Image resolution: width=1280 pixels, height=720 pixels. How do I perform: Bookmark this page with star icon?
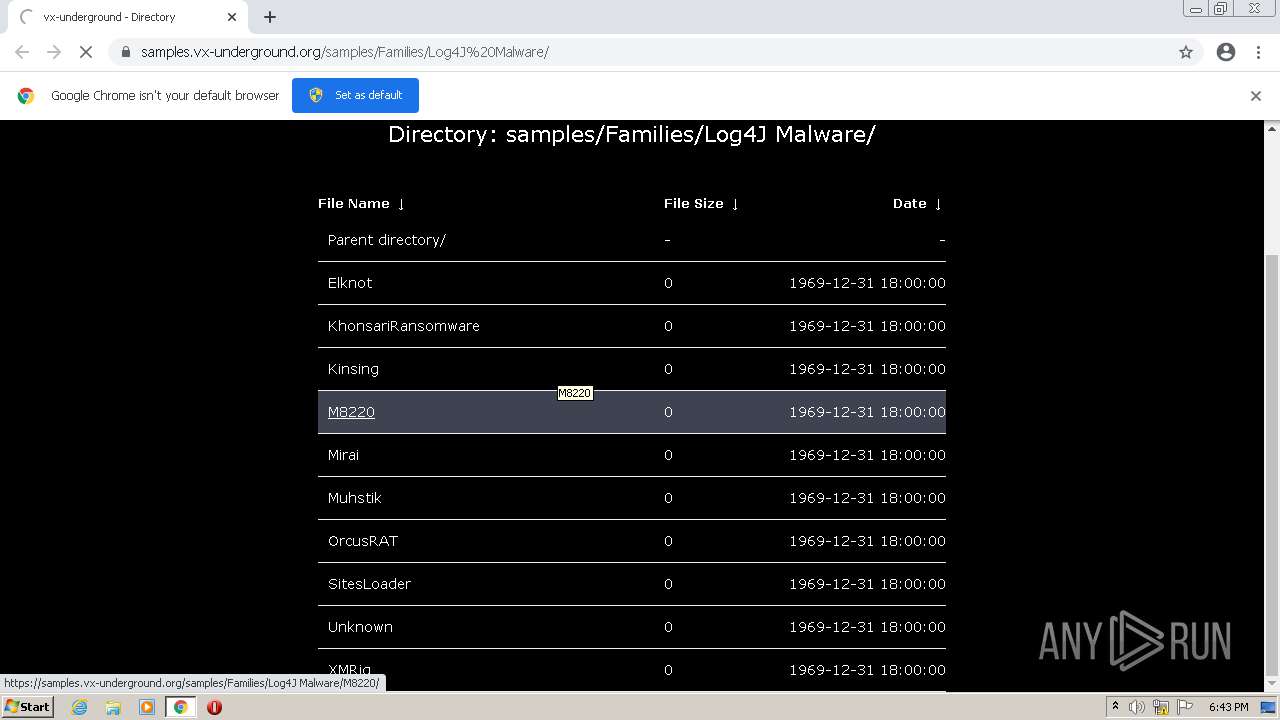[x=1186, y=52]
